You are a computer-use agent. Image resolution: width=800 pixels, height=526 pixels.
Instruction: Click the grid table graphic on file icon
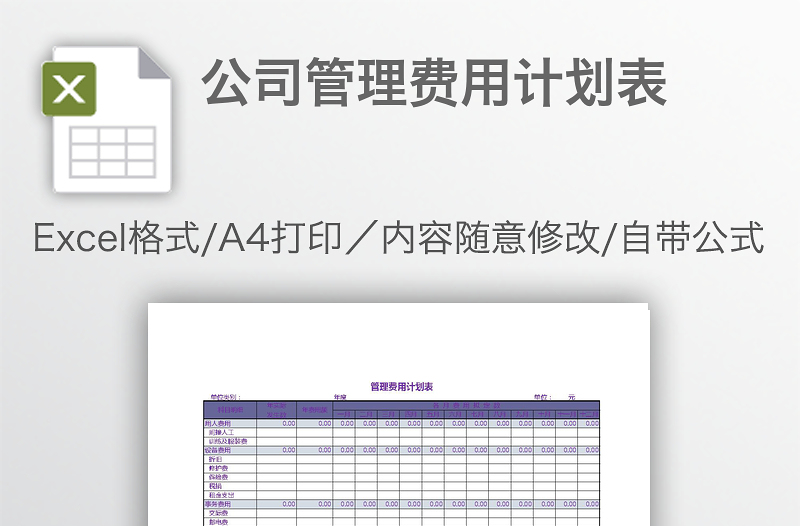[x=112, y=150]
